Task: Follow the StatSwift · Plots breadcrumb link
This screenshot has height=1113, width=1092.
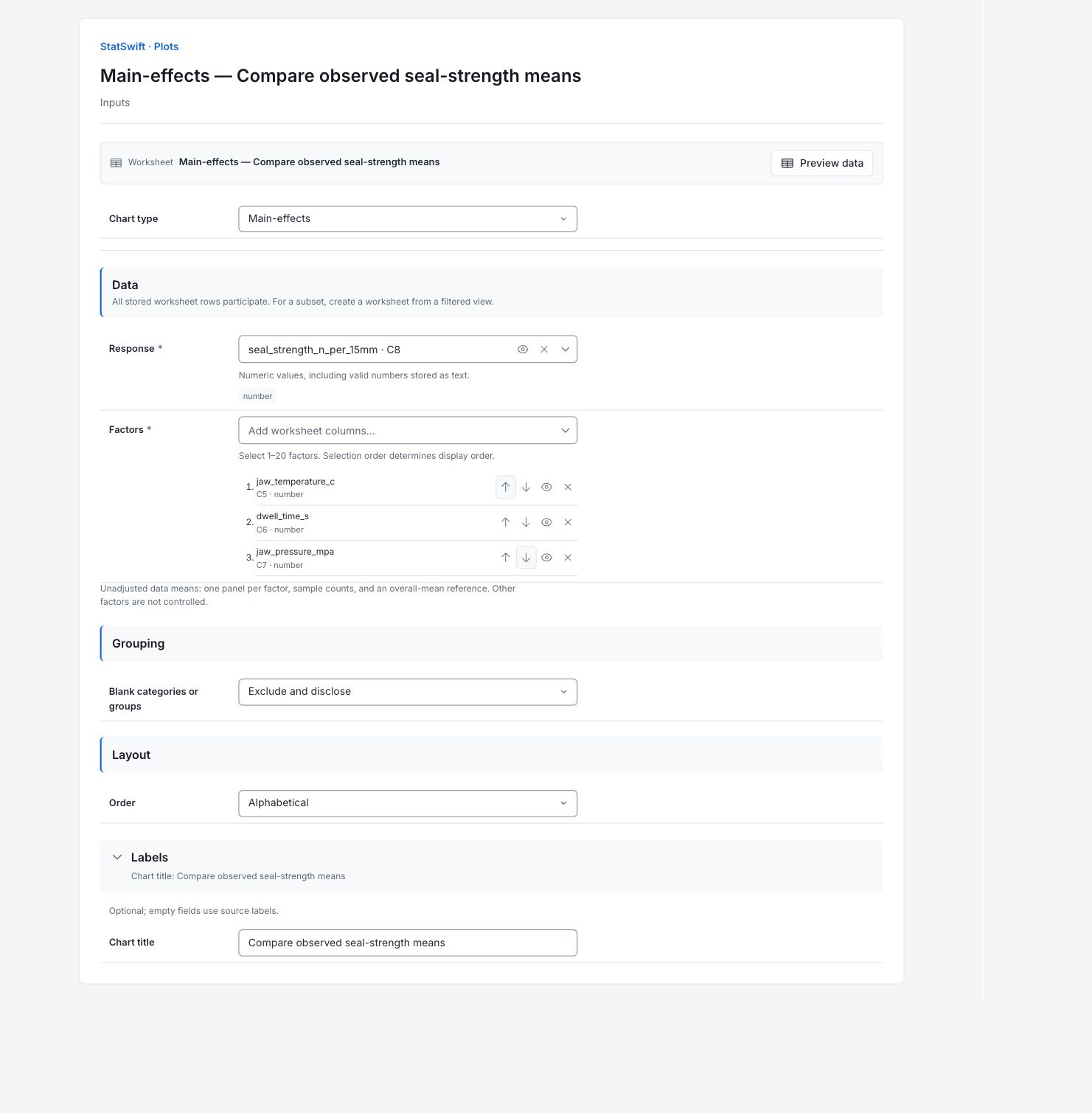Action: point(139,46)
